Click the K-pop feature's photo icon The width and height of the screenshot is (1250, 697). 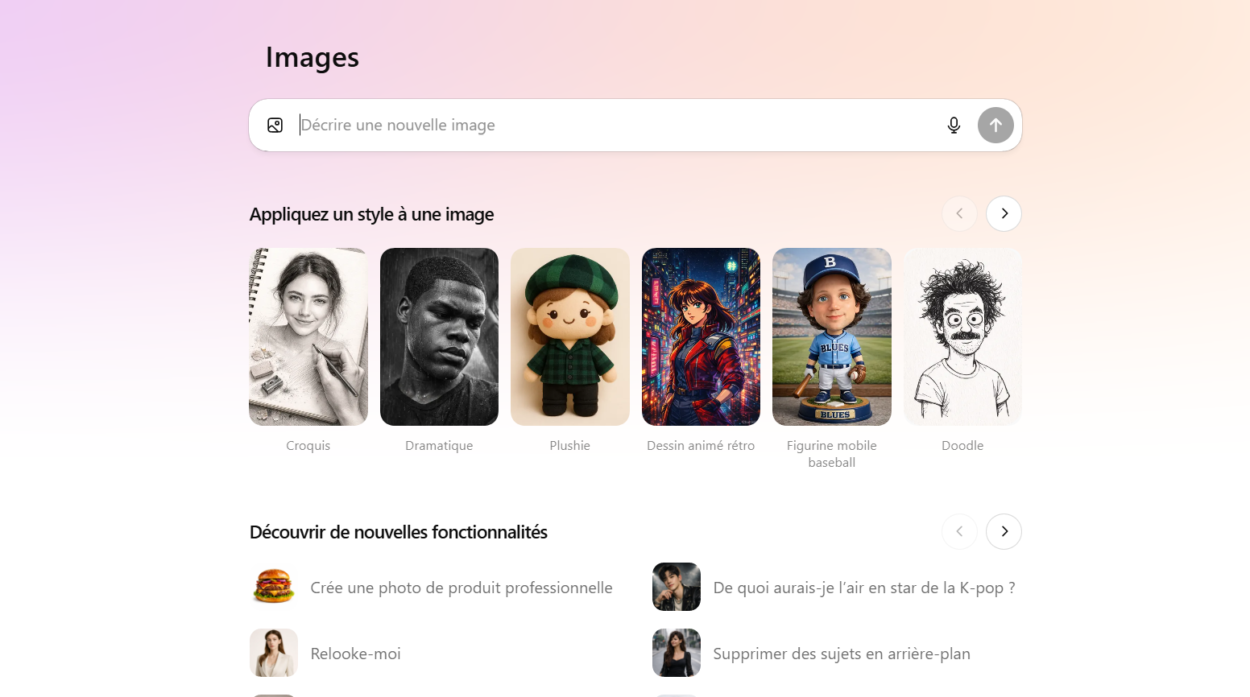[x=676, y=587]
